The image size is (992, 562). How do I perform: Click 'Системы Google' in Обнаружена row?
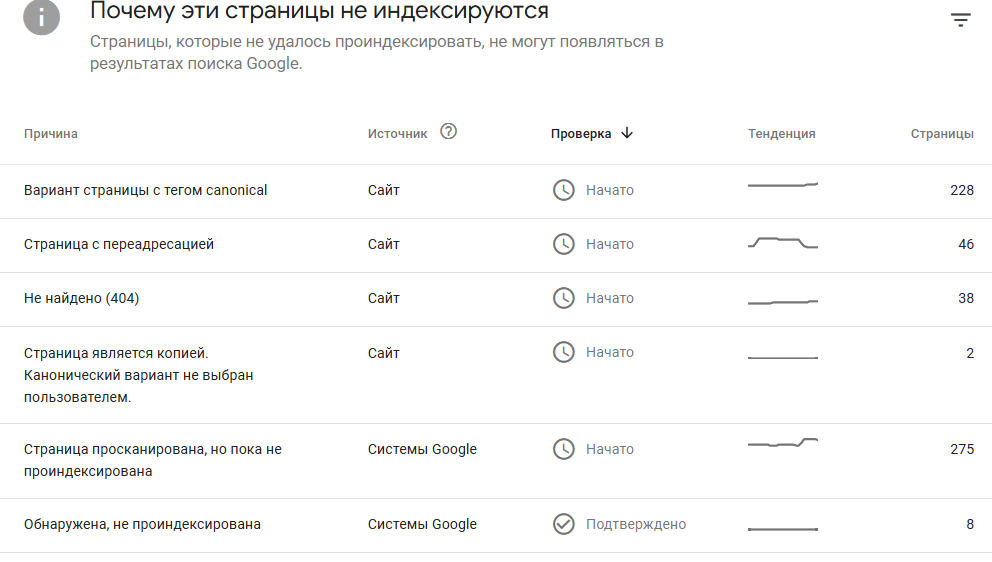(422, 524)
